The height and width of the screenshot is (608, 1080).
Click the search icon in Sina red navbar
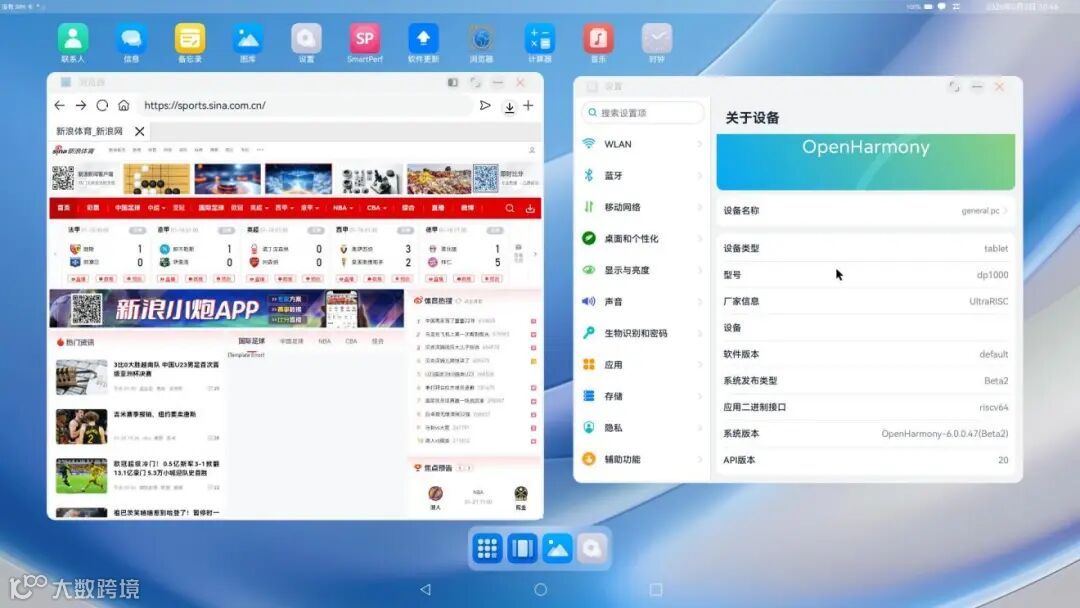click(510, 208)
